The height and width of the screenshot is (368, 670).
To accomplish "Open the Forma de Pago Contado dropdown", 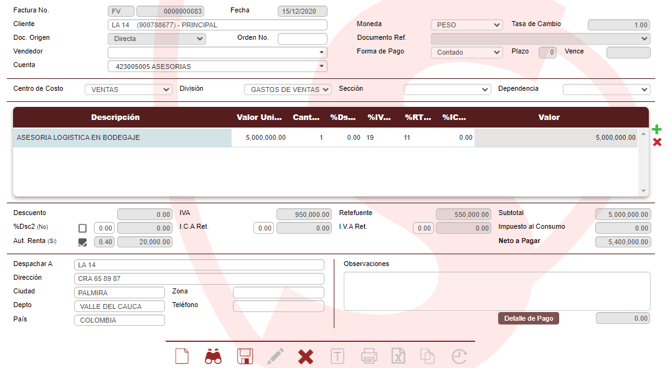I will pos(467,52).
